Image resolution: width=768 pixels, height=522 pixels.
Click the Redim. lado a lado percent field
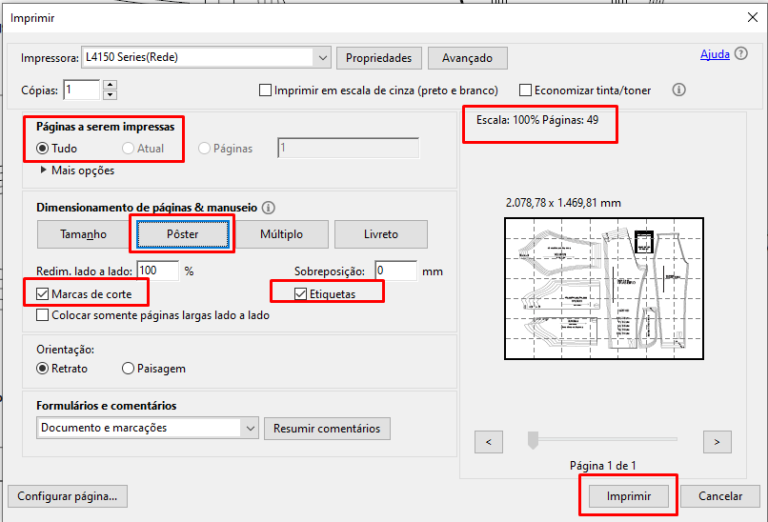point(158,271)
